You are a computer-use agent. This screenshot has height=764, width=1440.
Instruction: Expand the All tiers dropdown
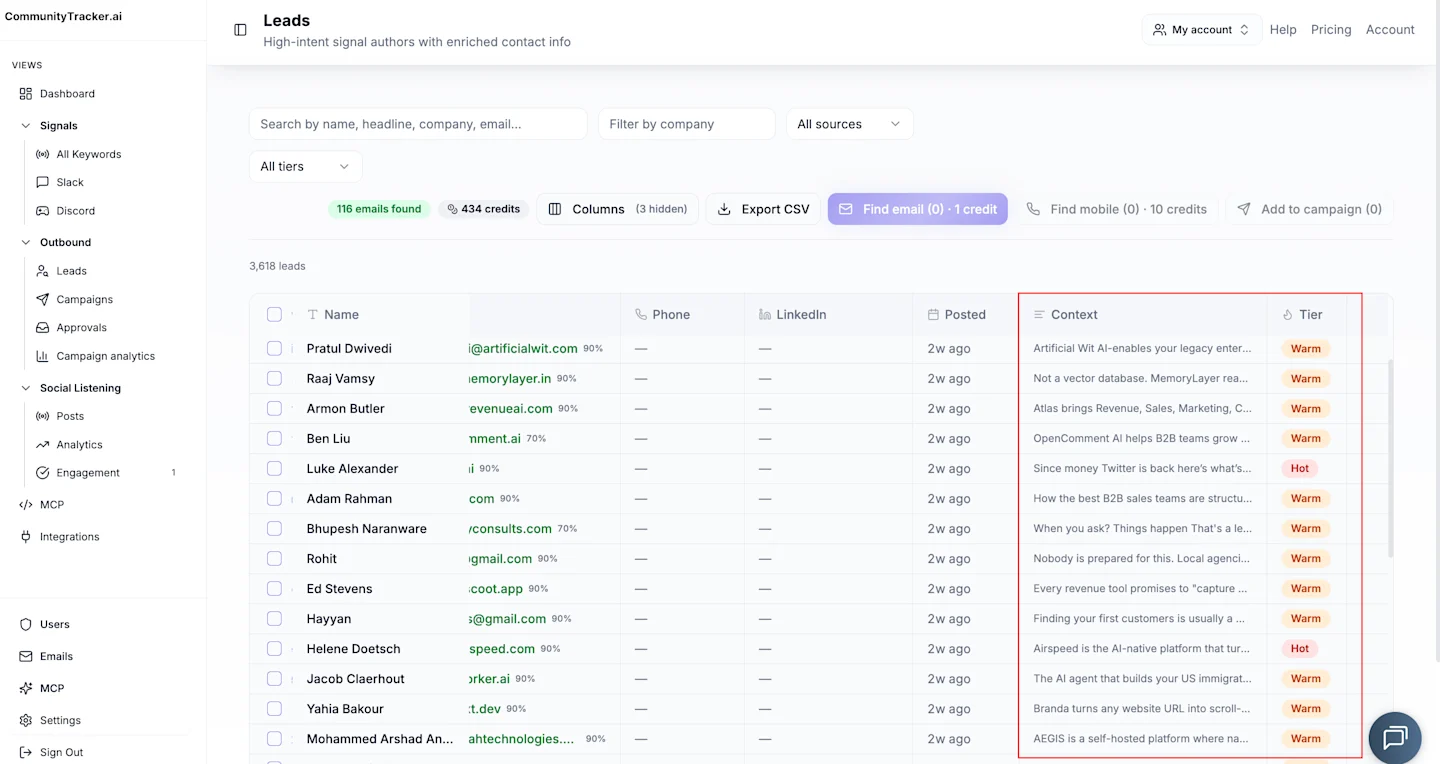[306, 166]
